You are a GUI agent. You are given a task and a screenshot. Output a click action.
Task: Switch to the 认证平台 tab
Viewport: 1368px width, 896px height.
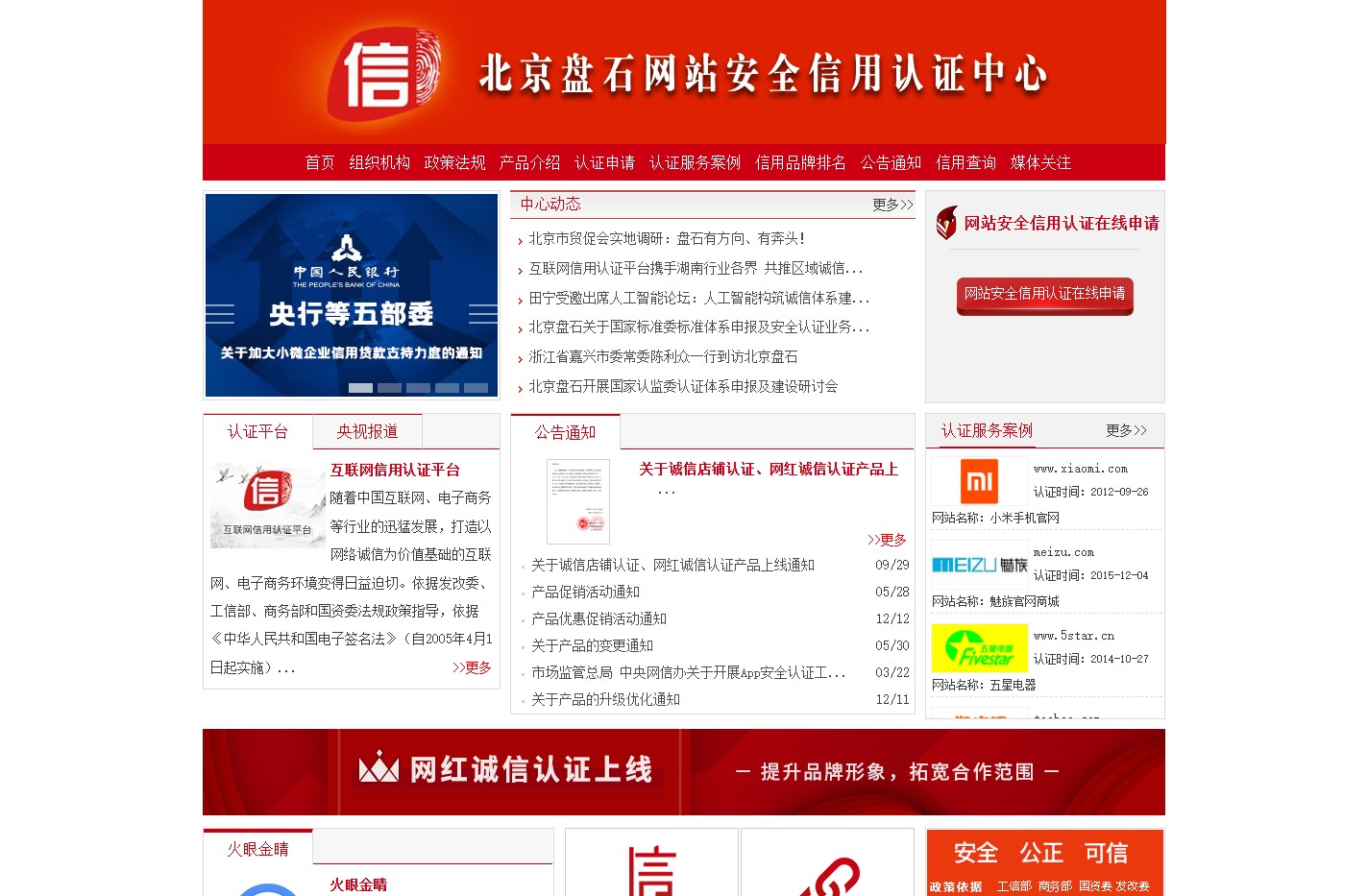257,431
